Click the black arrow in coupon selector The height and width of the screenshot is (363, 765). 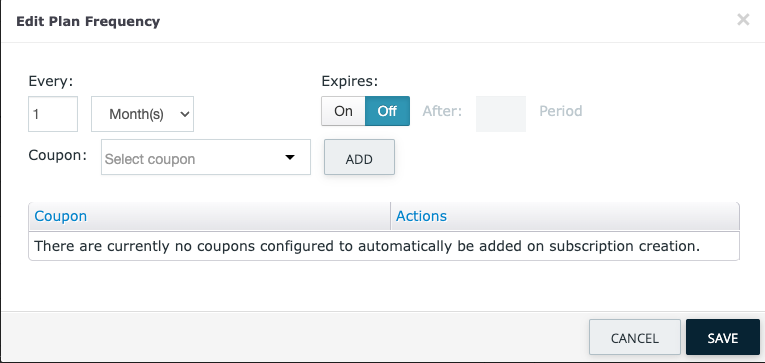(x=290, y=158)
